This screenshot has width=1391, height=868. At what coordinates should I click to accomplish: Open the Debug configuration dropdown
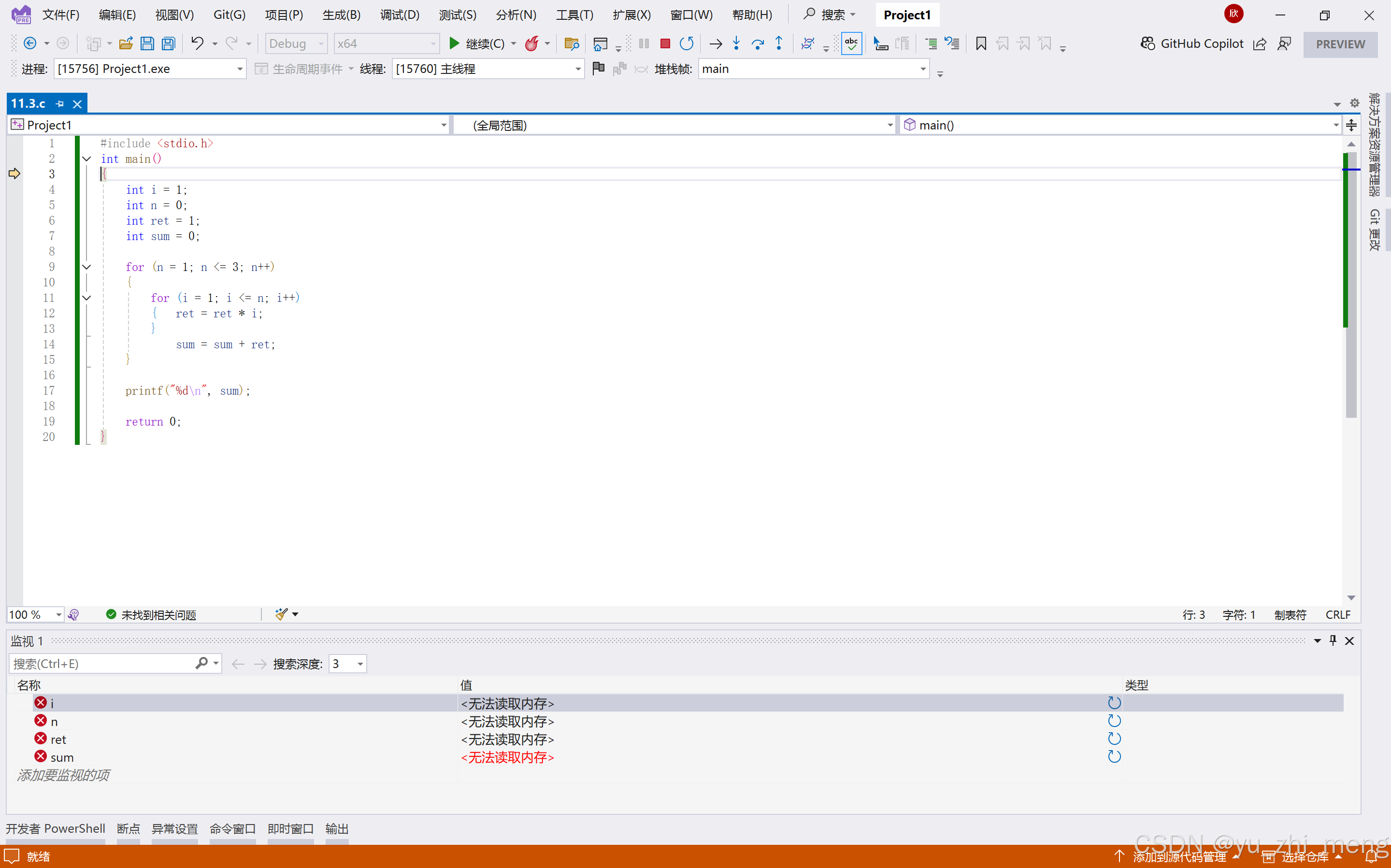tap(296, 43)
